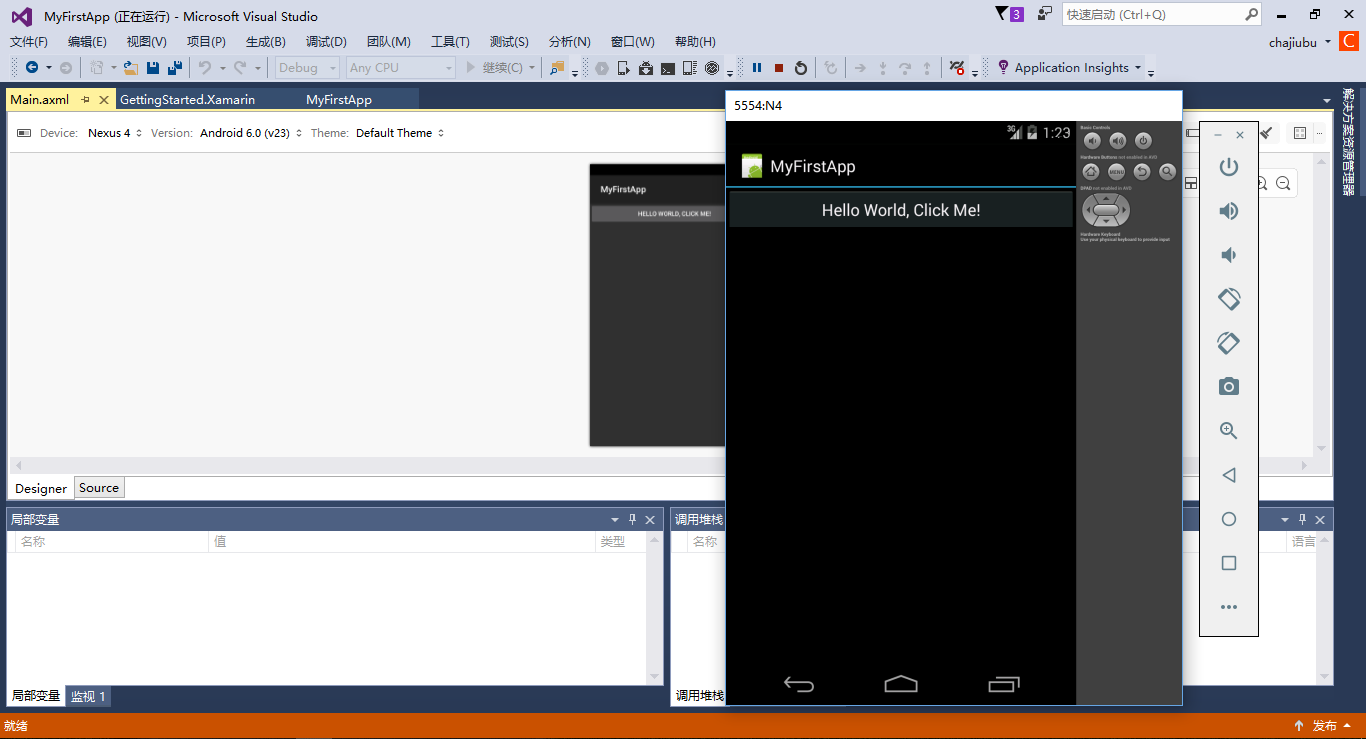This screenshot has height=739, width=1366.
Task: Open the 调试(D) menu
Action: click(326, 41)
